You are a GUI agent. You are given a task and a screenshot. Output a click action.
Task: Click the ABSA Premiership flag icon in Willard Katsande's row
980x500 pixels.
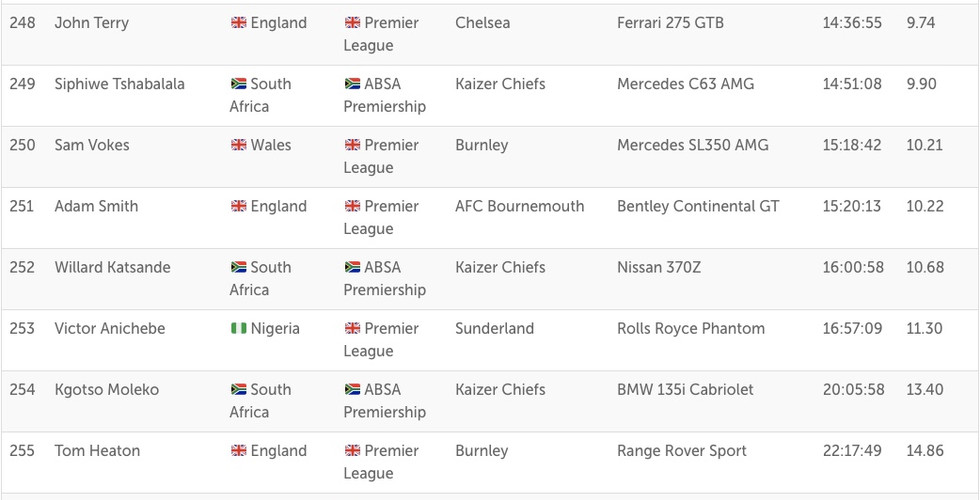point(352,268)
